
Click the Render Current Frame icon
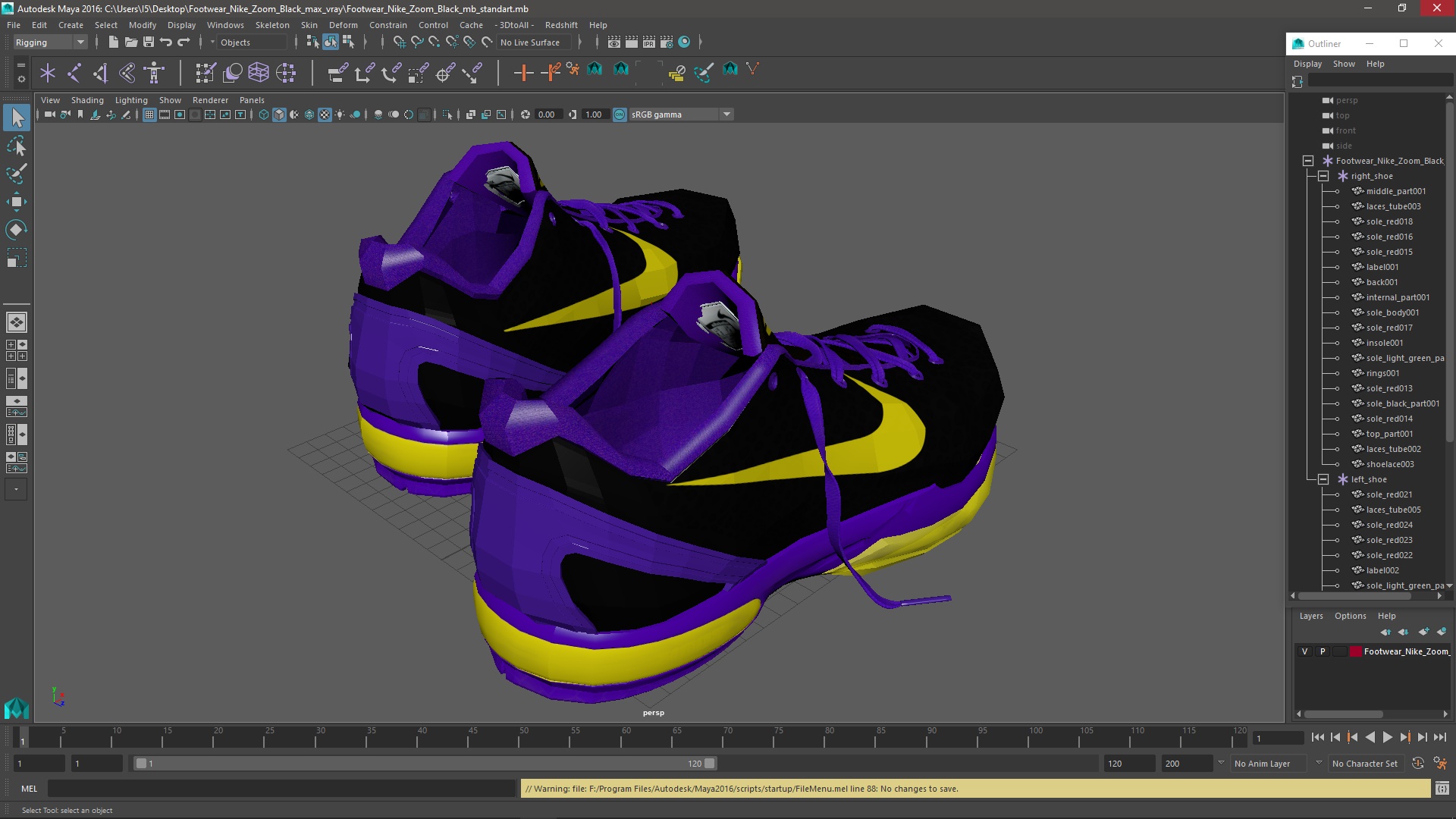click(x=631, y=42)
